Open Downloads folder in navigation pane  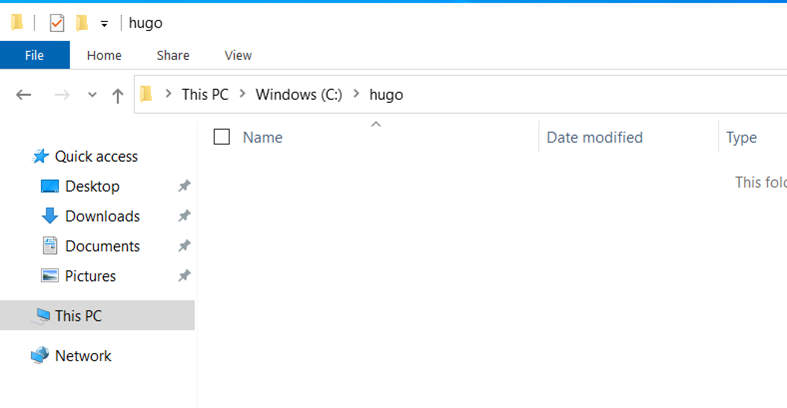tap(102, 216)
